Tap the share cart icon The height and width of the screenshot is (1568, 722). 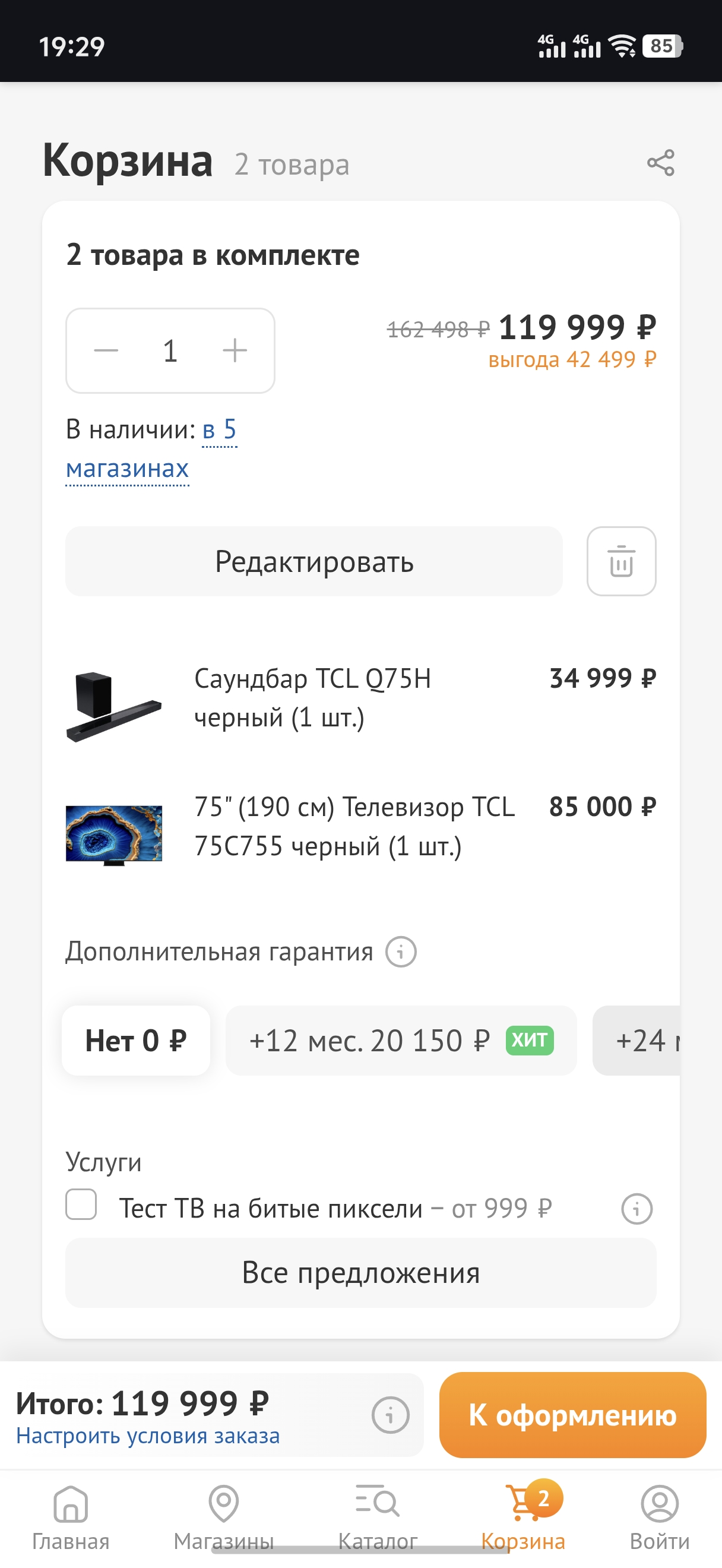pos(661,163)
